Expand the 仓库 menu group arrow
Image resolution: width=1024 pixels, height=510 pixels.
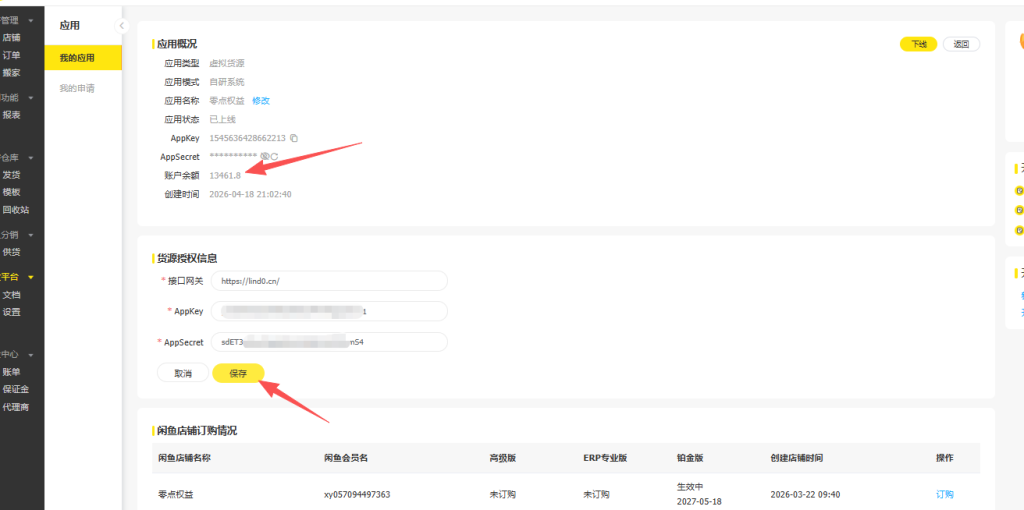[30, 158]
